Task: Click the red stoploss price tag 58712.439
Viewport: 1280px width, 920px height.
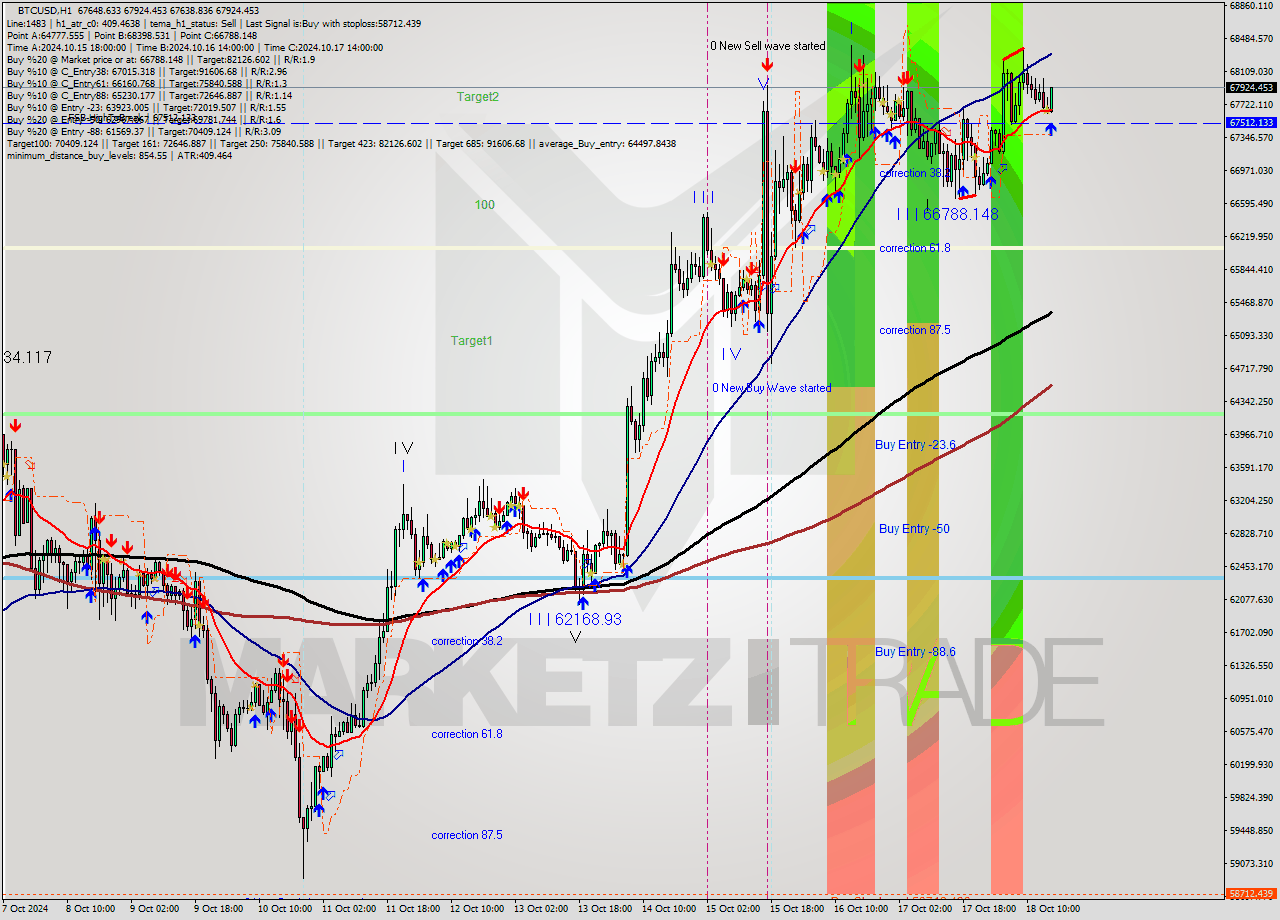Action: point(1252,893)
